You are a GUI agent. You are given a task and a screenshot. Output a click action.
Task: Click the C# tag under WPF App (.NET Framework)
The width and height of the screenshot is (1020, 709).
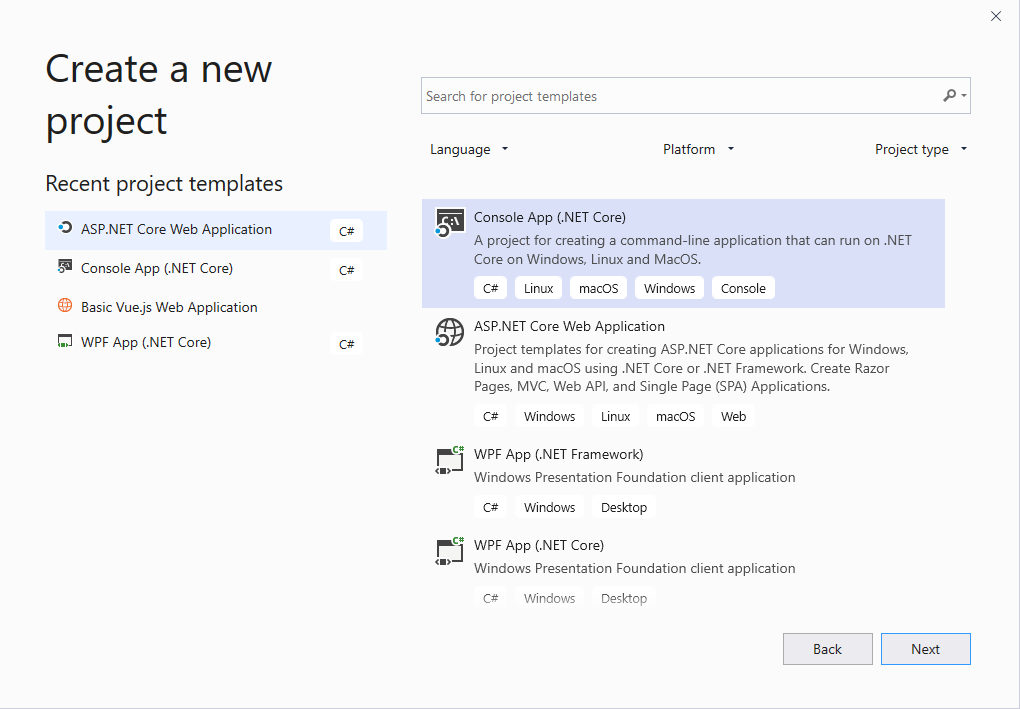pos(490,507)
